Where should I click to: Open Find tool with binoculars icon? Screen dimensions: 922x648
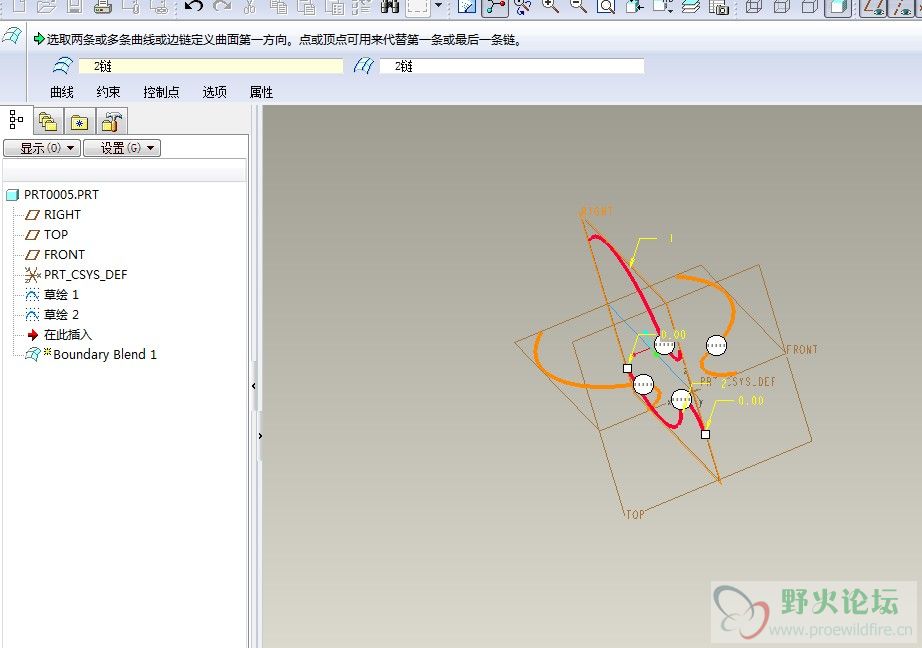pyautogui.click(x=390, y=6)
